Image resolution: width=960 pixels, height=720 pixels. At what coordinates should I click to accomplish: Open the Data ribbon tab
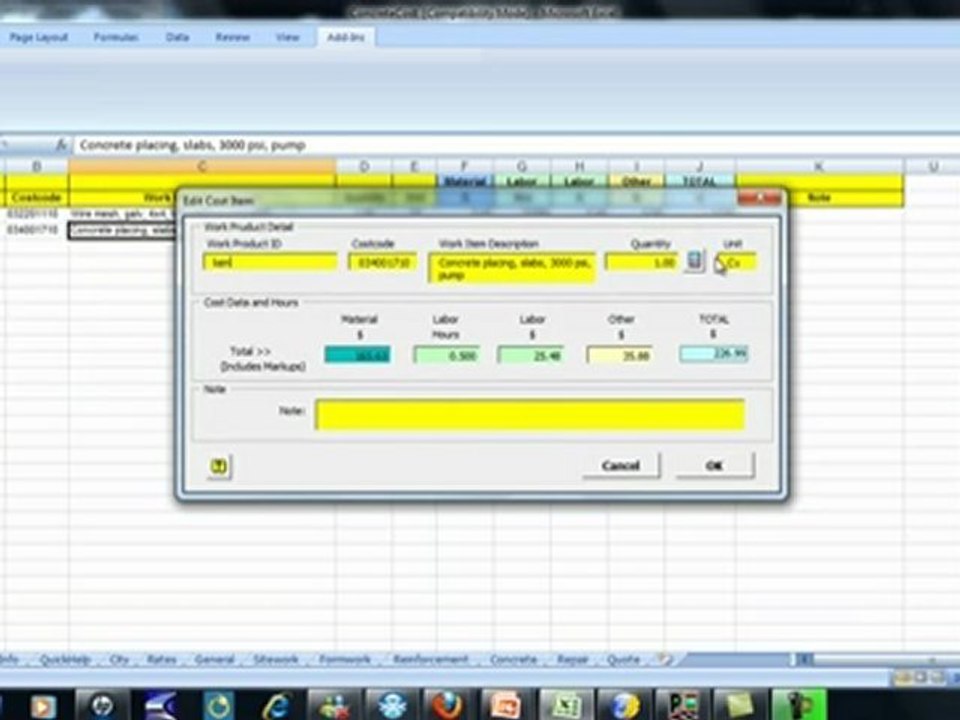click(177, 37)
